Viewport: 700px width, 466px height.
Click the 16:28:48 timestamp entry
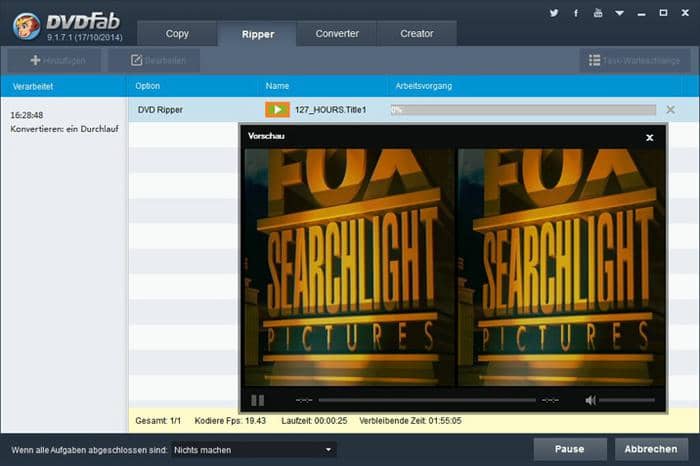click(x=27, y=115)
